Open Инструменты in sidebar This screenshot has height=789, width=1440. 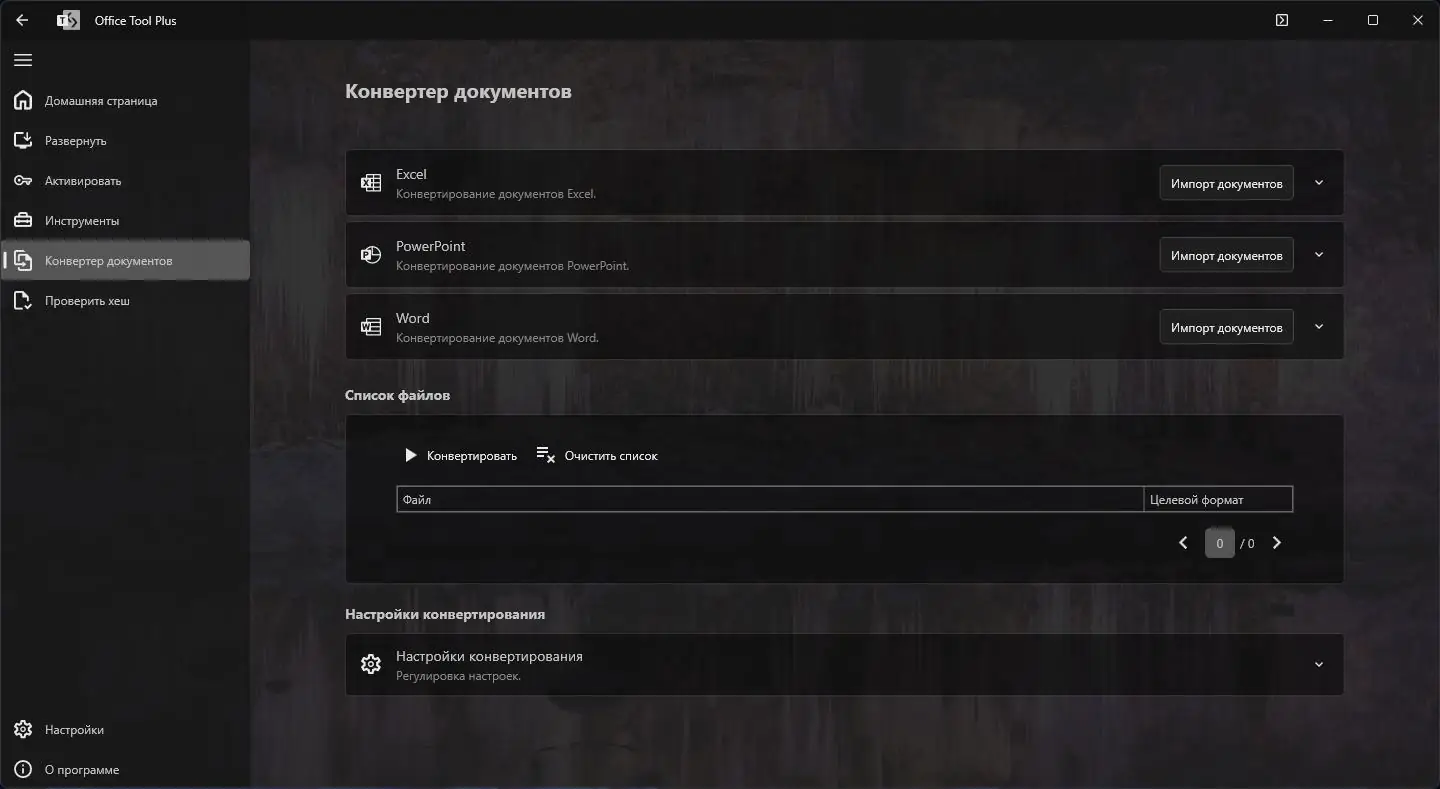(x=125, y=221)
